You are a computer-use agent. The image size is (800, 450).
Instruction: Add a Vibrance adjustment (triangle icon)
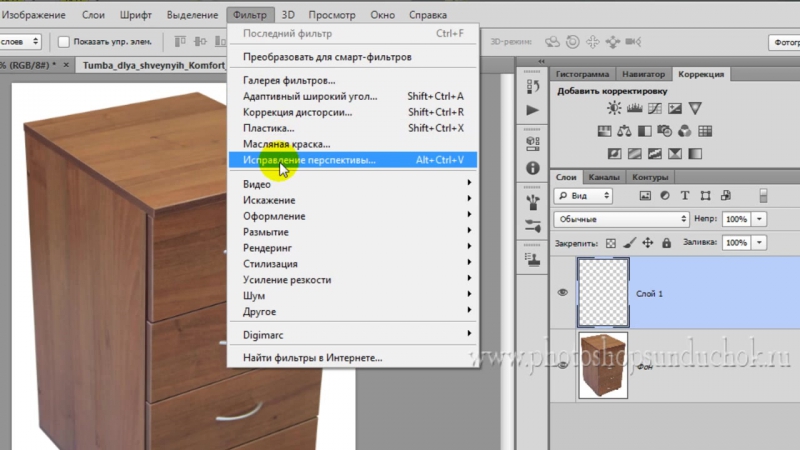(x=695, y=108)
